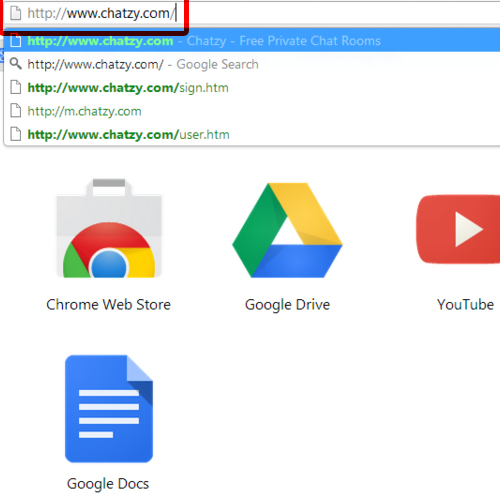The height and width of the screenshot is (500, 500).
Task: Open the YouTube app icon
Action: [458, 229]
